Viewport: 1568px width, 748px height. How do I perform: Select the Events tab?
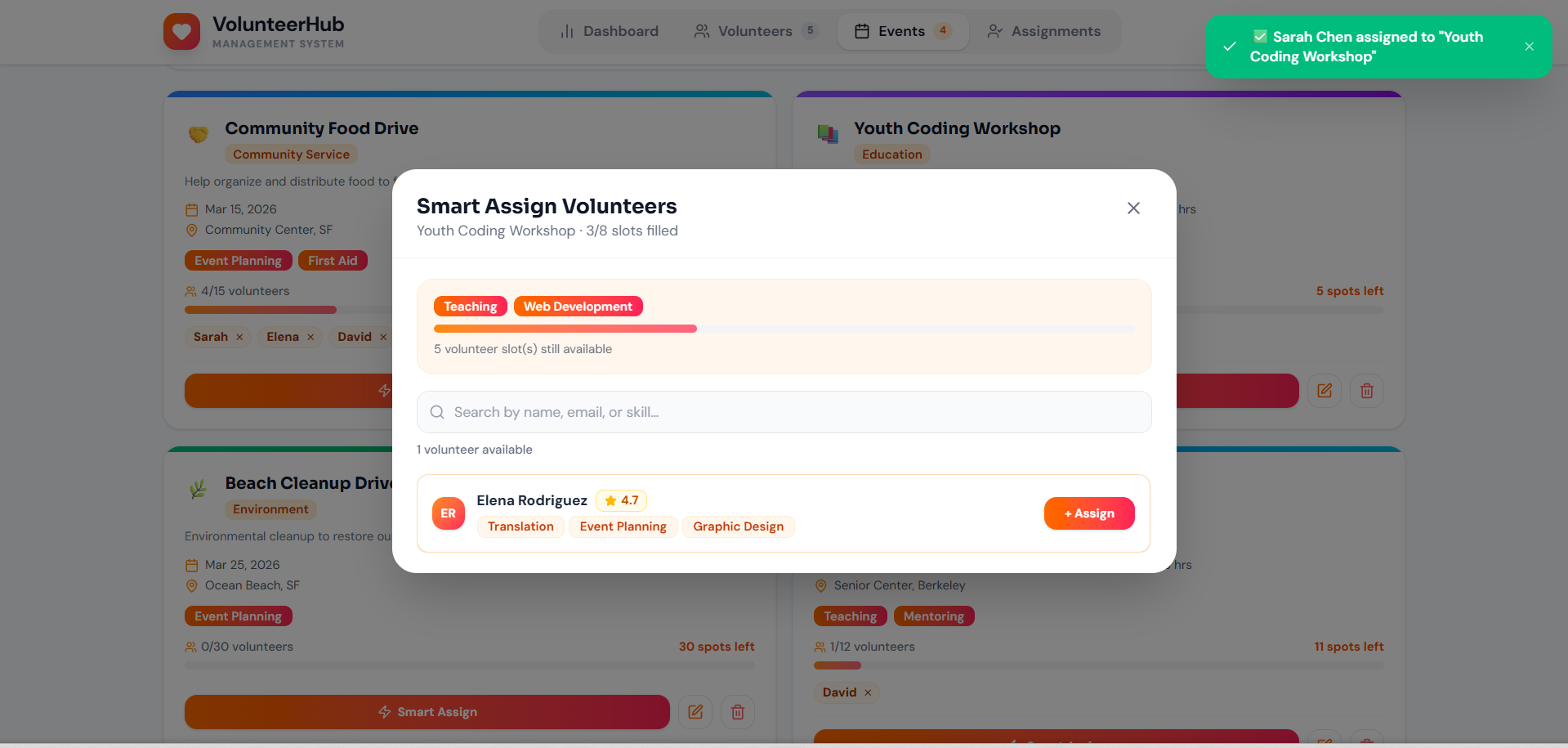coord(902,31)
